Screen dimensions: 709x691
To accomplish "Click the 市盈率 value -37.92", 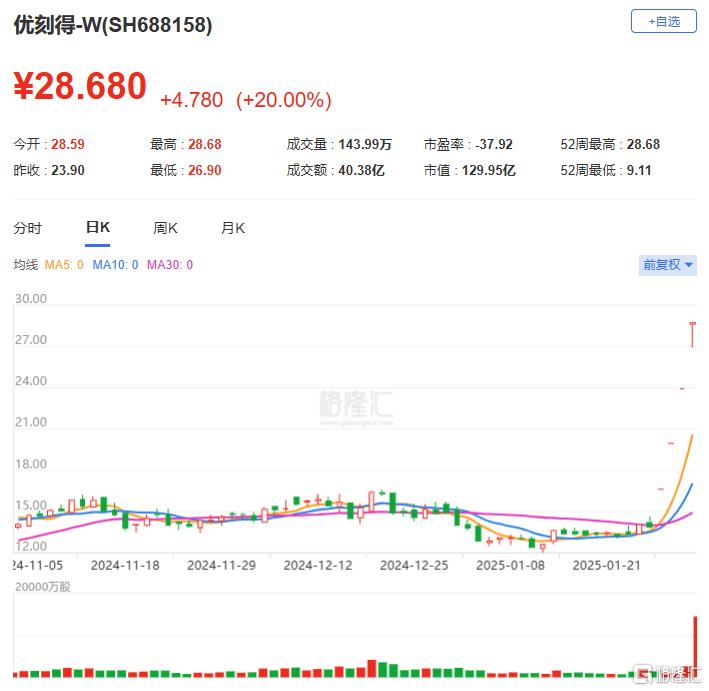I will (494, 144).
